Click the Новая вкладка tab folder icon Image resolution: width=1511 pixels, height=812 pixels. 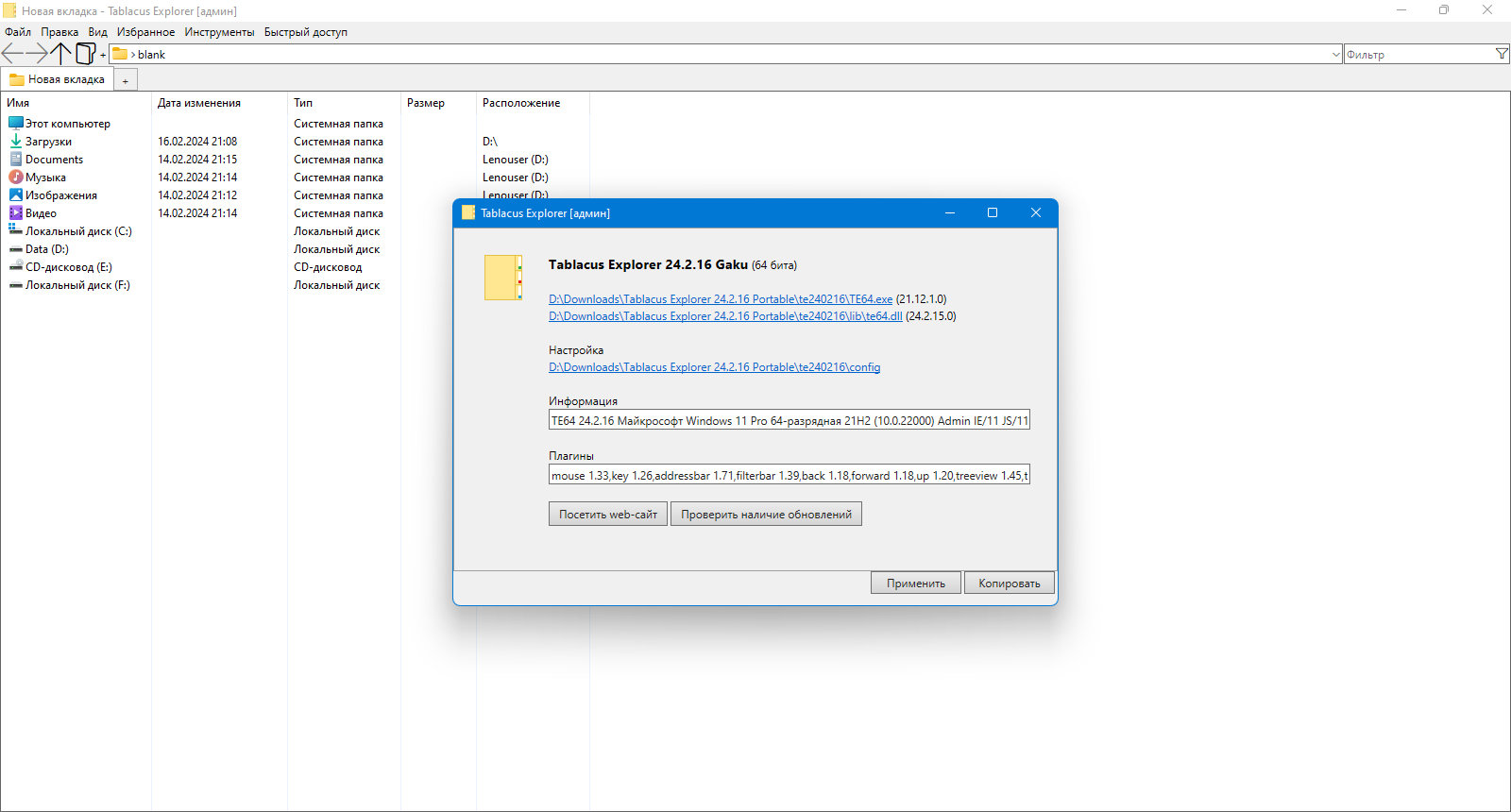coord(17,79)
